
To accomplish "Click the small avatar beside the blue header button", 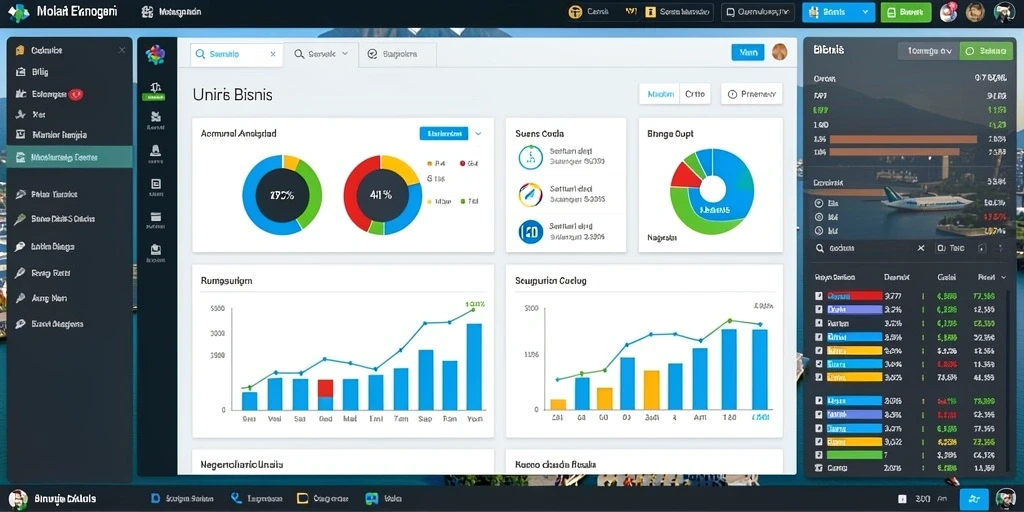I will pos(779,52).
